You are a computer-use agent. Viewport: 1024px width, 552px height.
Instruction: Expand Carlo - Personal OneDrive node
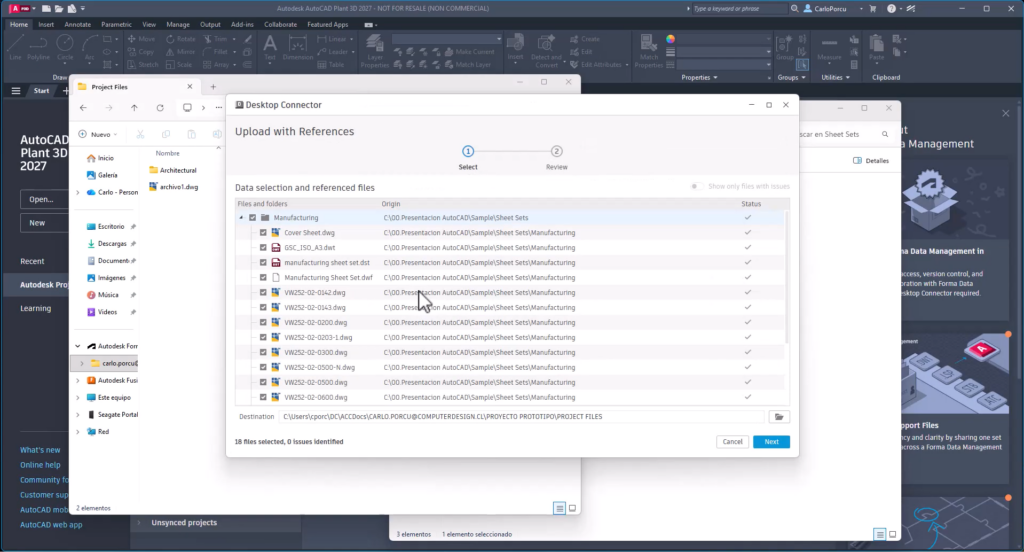click(78, 193)
